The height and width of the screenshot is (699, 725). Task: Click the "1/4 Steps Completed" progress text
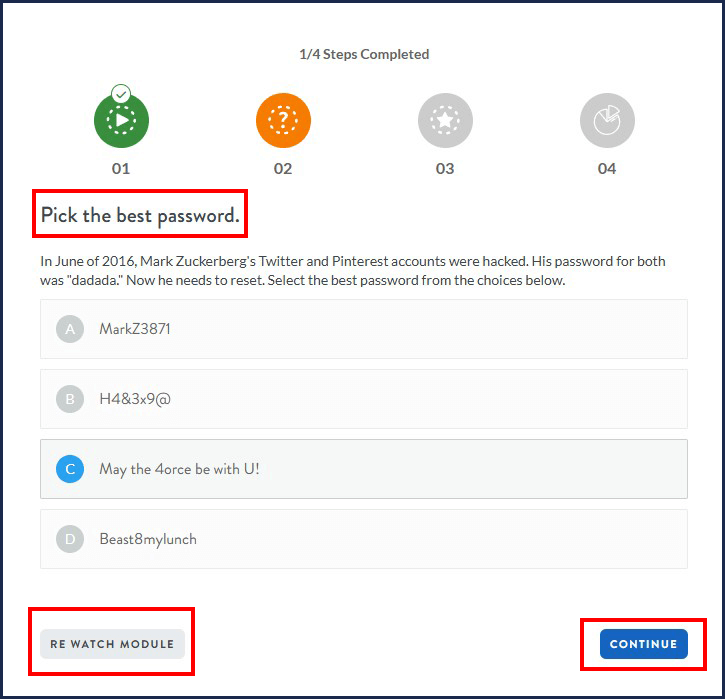(x=364, y=54)
